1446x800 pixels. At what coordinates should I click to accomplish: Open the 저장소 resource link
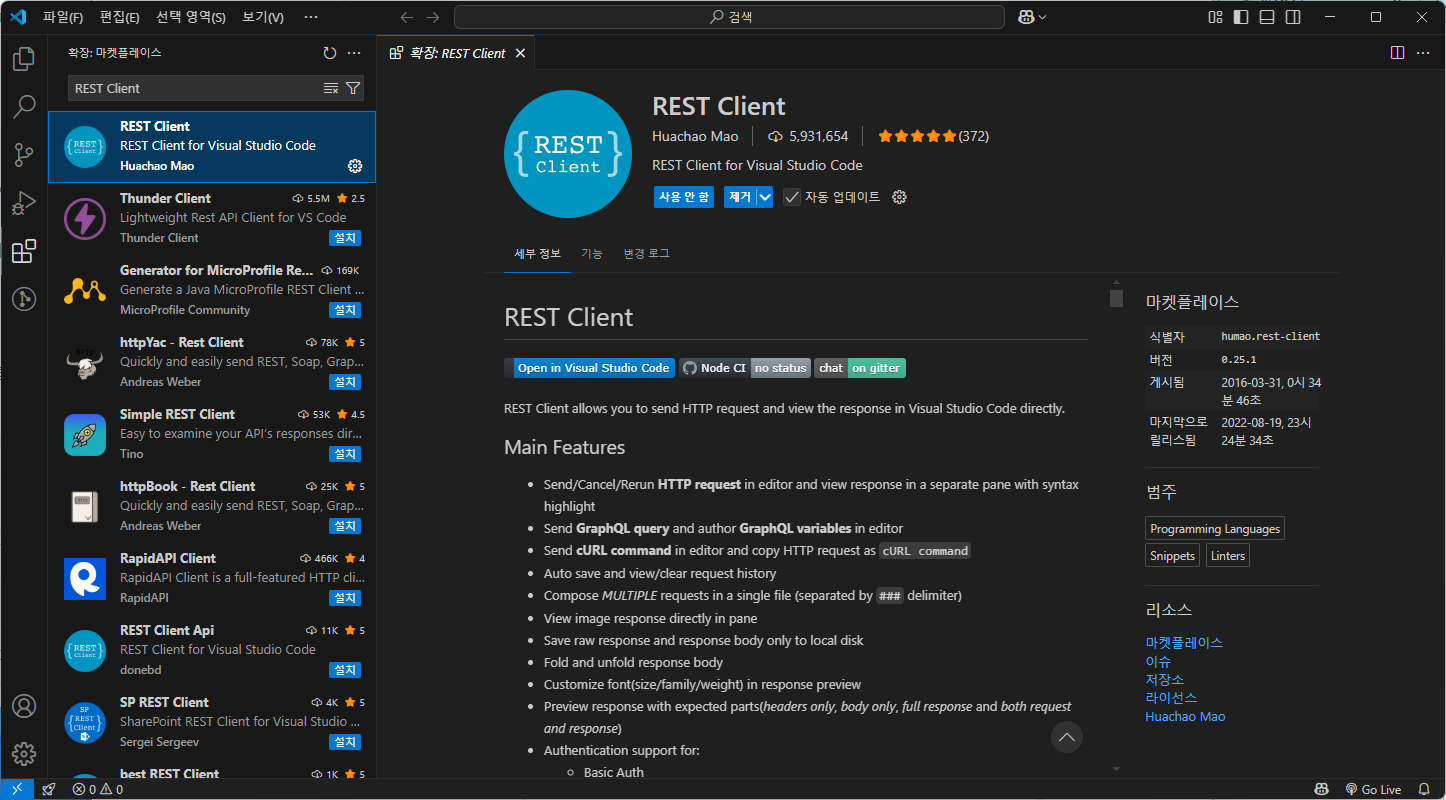point(1165,679)
